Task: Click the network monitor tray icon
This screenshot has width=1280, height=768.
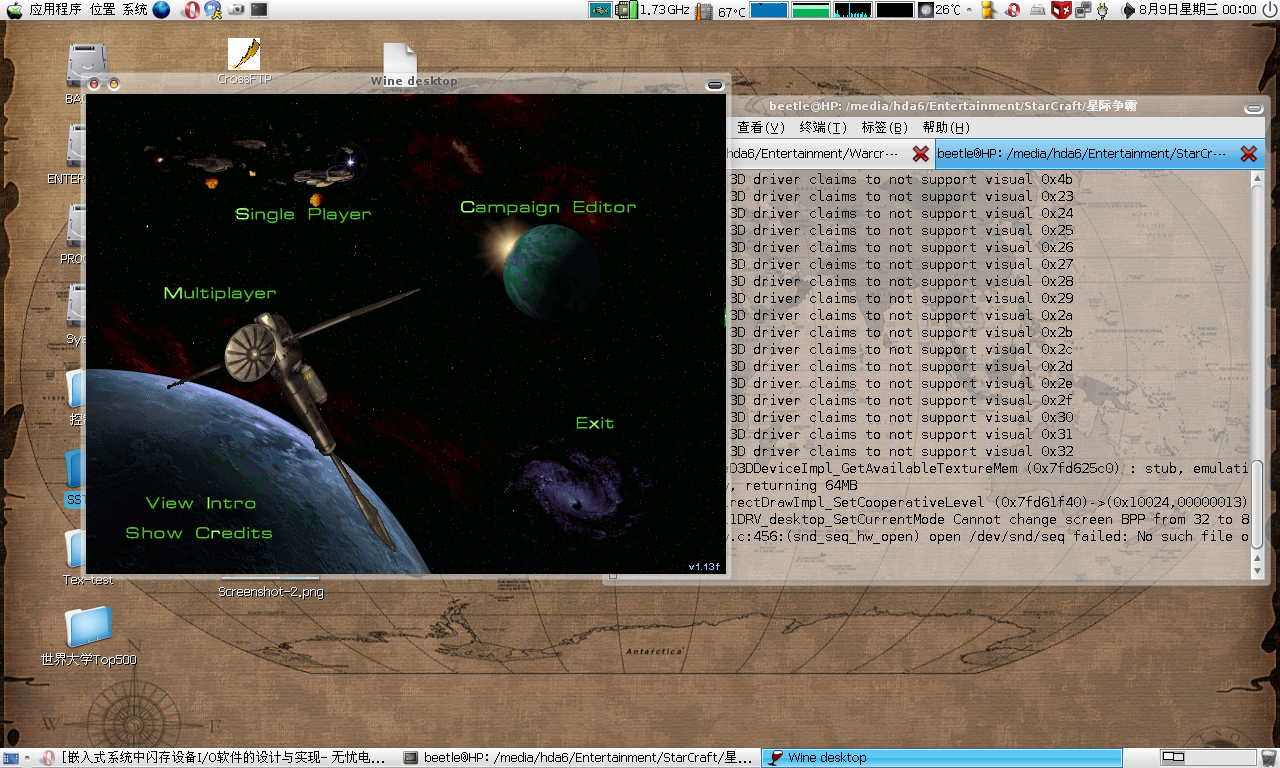Action: coord(1081,10)
